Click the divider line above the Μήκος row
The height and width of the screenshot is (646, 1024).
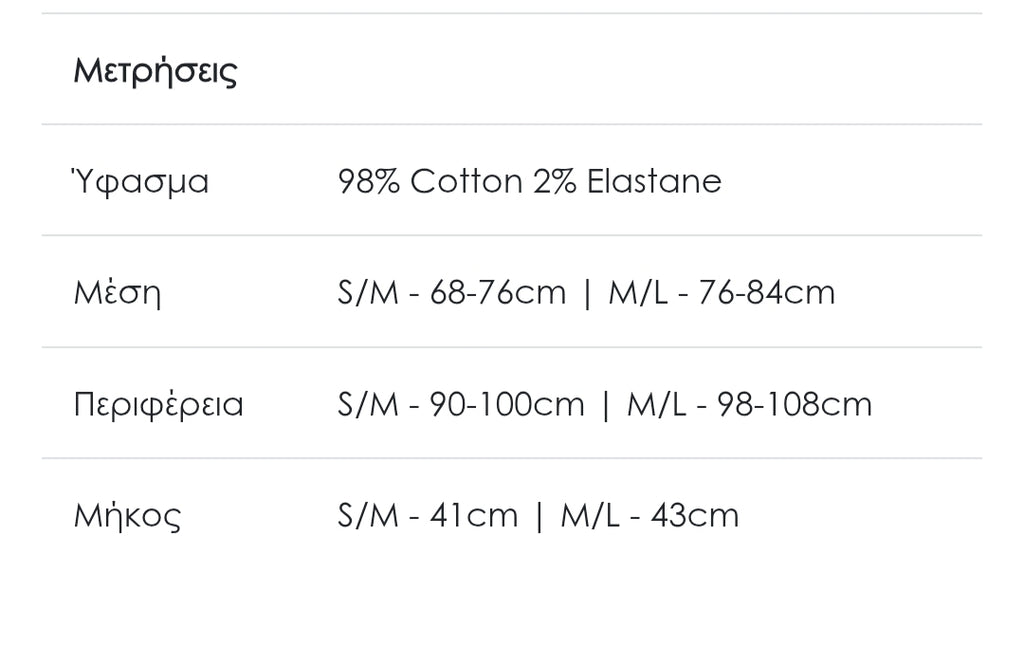(x=512, y=459)
